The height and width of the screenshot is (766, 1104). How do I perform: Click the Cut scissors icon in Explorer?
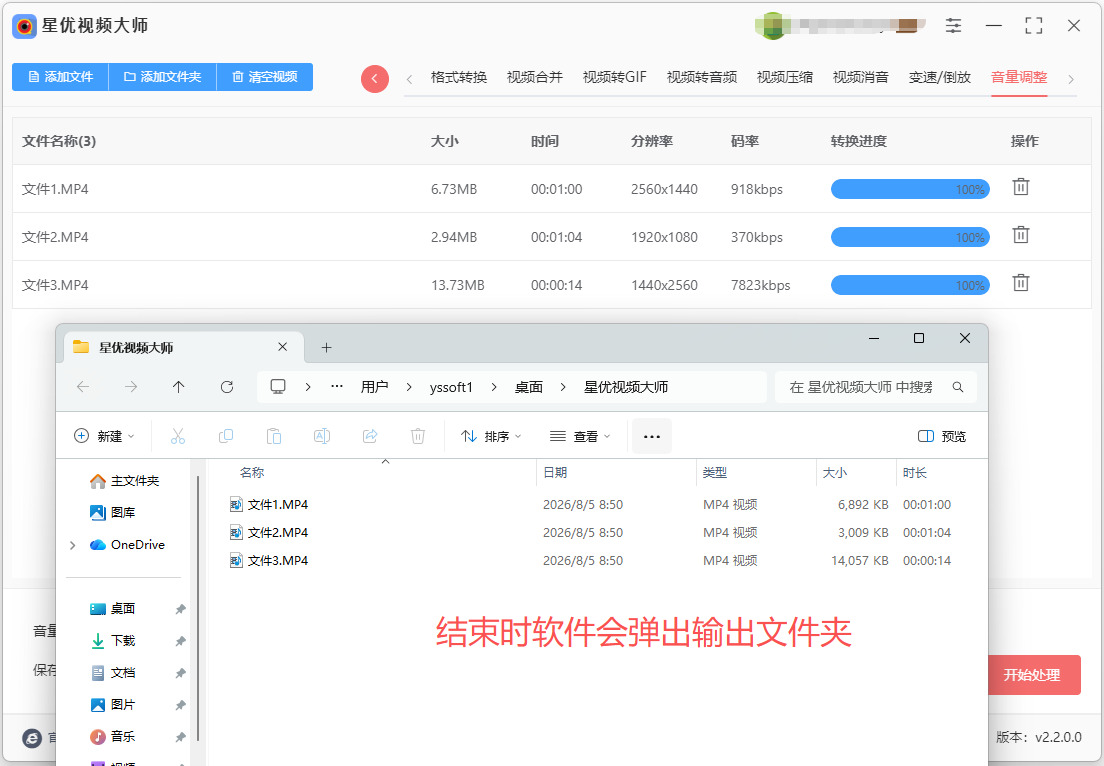pyautogui.click(x=177, y=437)
